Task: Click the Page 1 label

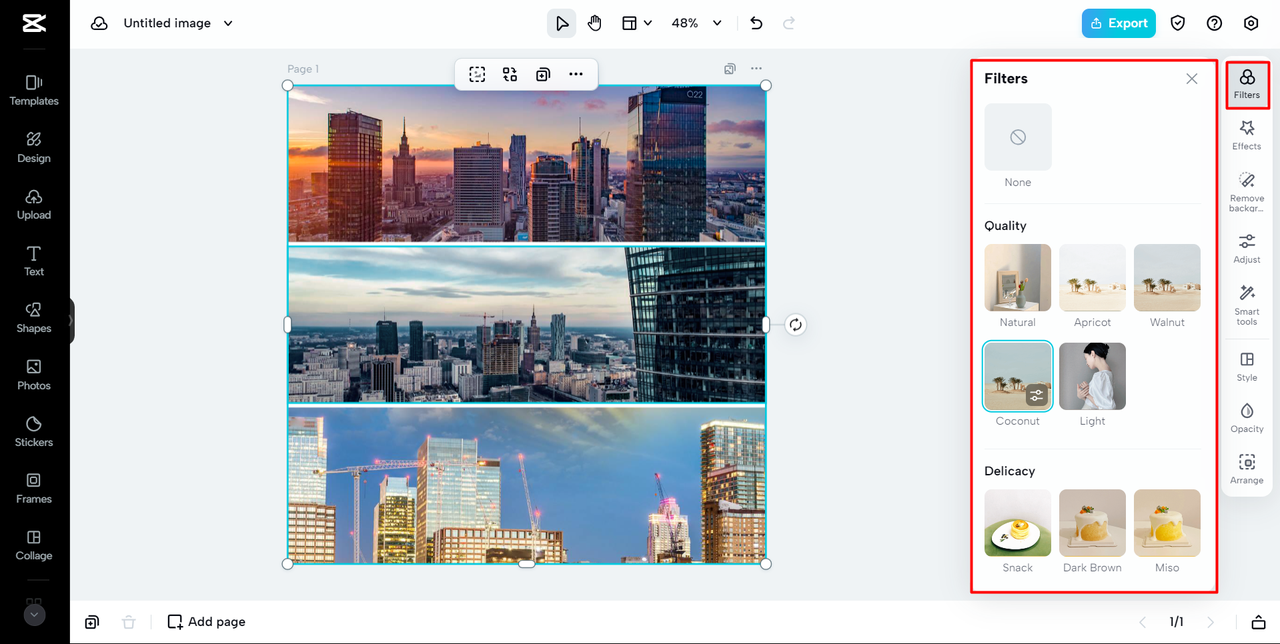Action: [303, 69]
